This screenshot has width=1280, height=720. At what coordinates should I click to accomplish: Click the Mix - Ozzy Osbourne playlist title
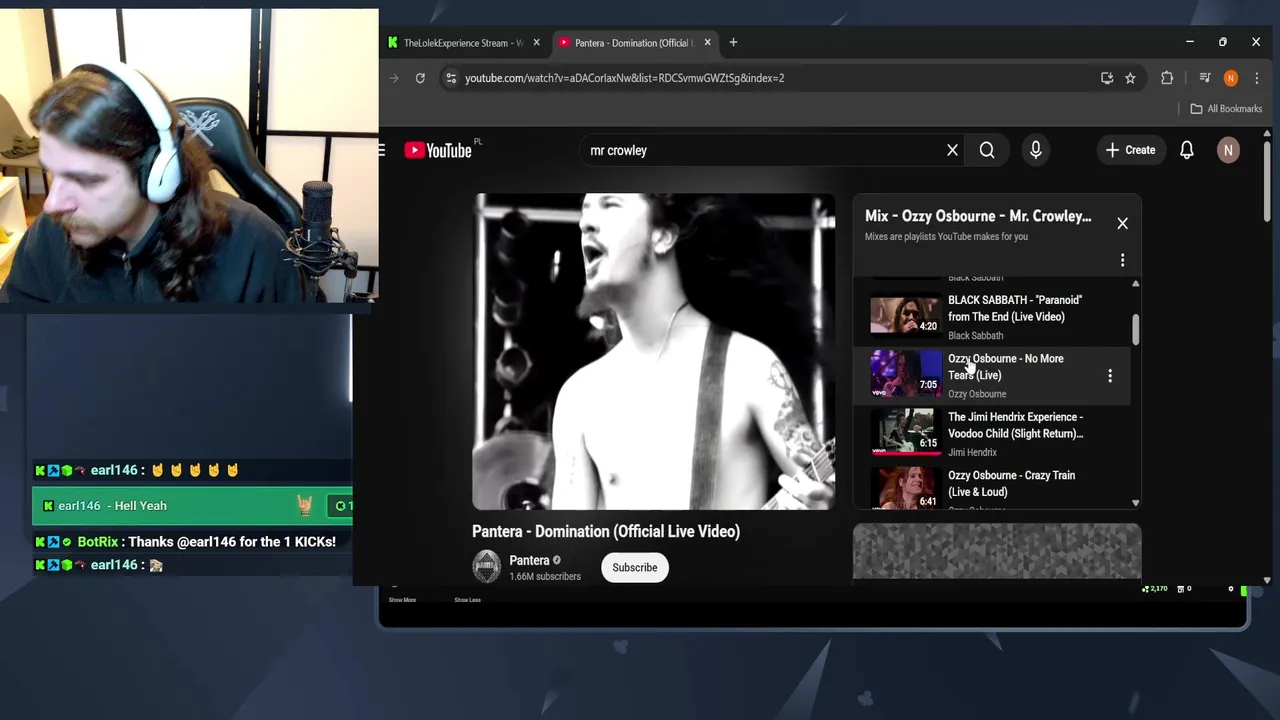tap(978, 216)
